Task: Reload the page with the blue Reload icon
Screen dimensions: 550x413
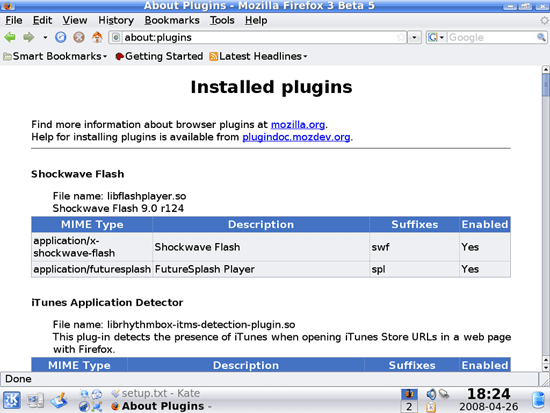Action: pos(61,37)
